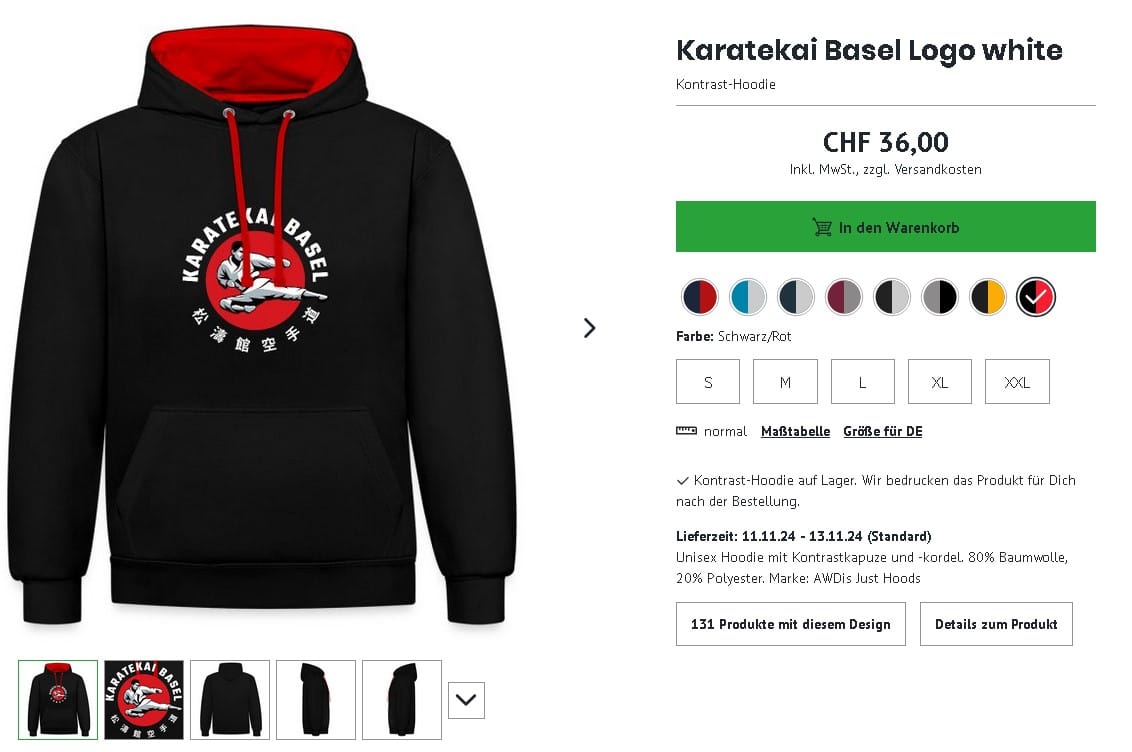Go to next product image with right chevron

tap(590, 328)
